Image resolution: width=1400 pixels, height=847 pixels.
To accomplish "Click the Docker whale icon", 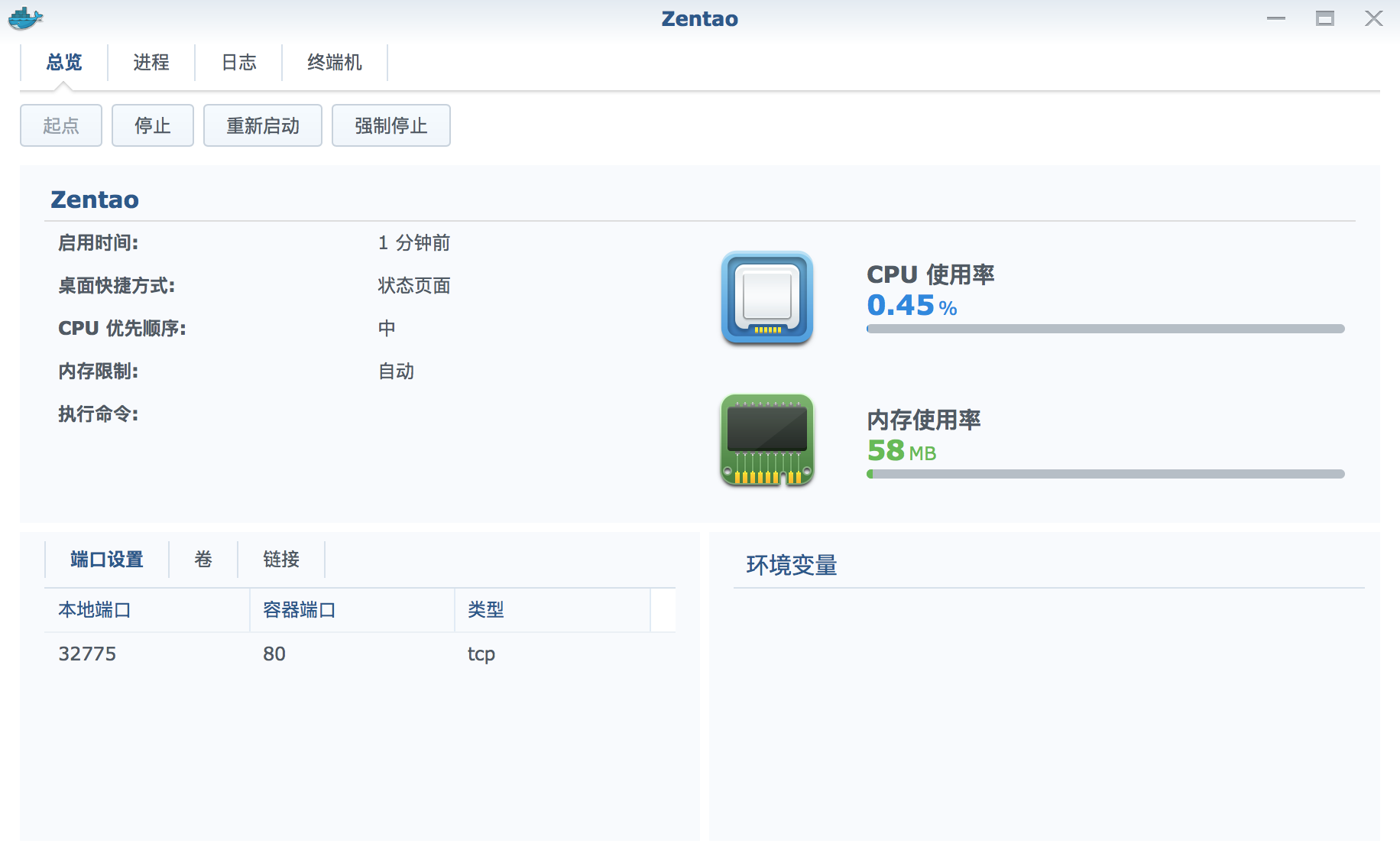I will coord(25,18).
